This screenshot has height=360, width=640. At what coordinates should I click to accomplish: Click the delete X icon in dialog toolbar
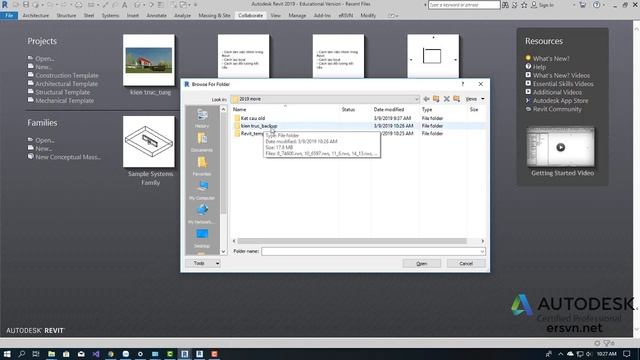(x=447, y=99)
